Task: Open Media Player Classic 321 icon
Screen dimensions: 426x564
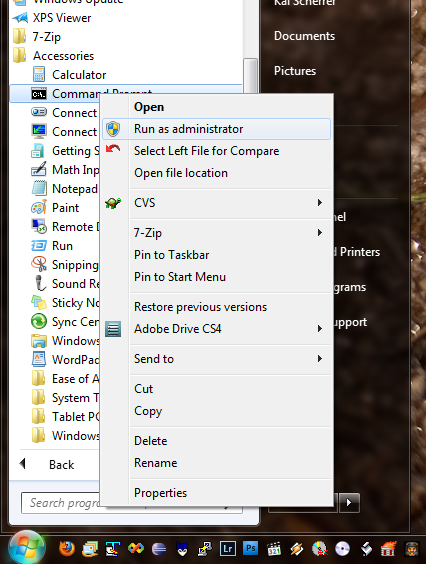Action: (274, 549)
